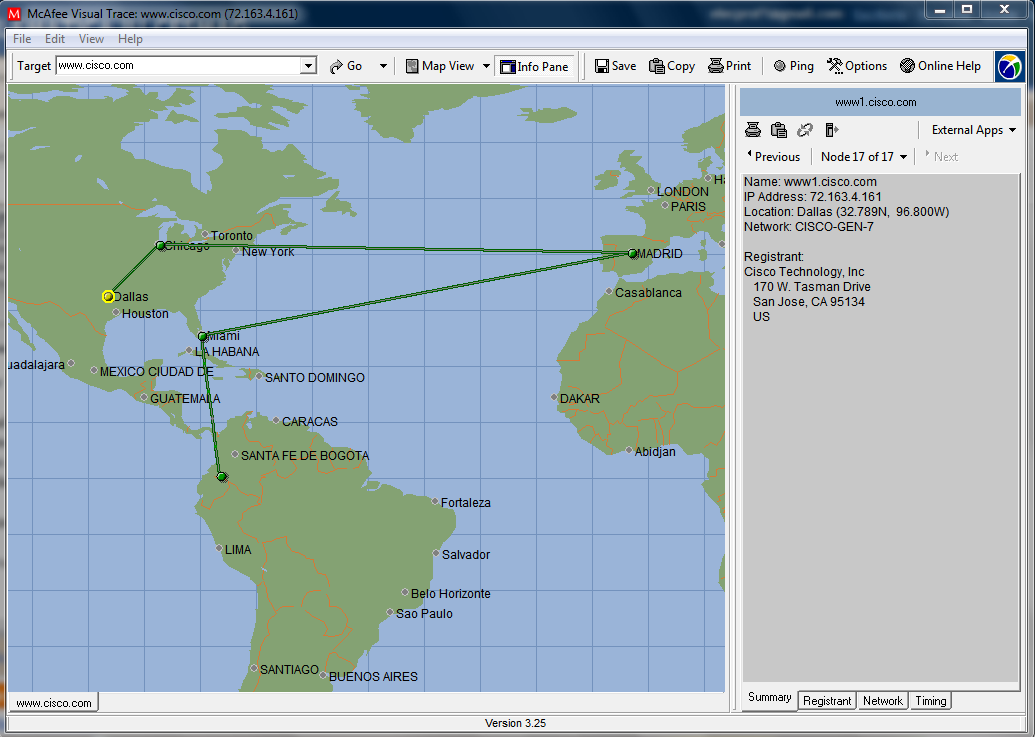Open the File menu

(22, 39)
